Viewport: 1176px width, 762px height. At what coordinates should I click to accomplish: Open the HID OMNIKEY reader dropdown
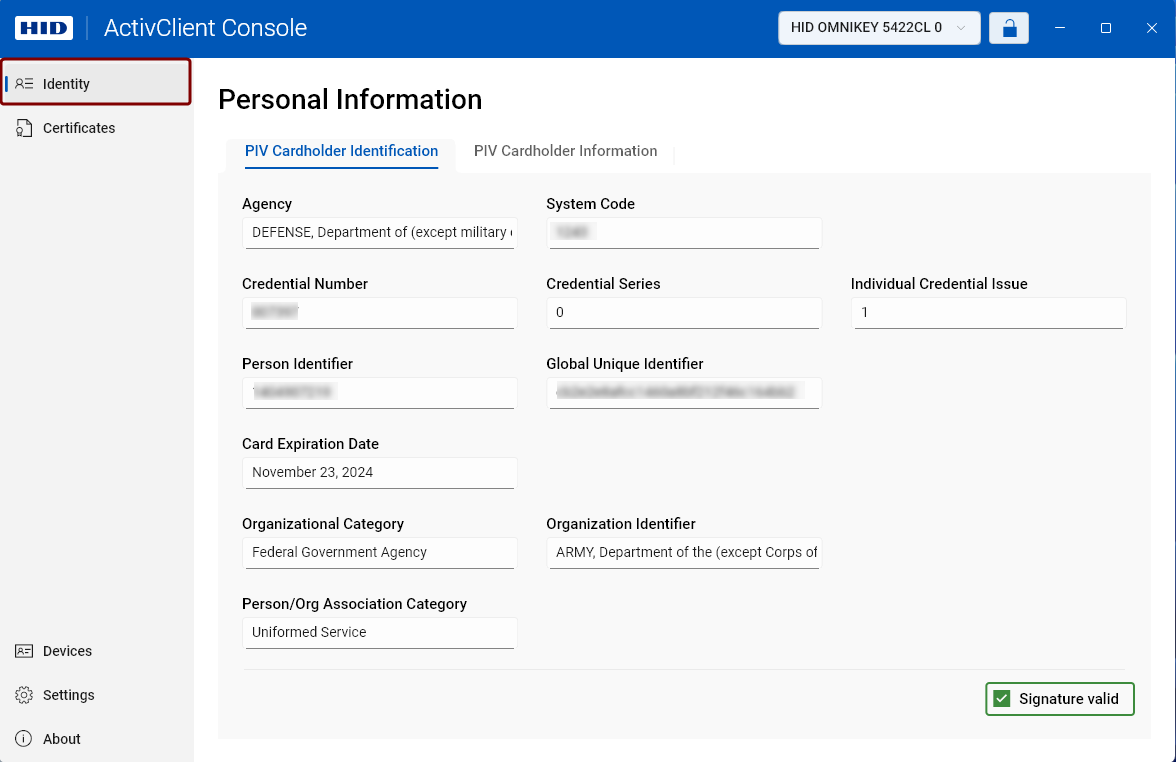click(879, 28)
